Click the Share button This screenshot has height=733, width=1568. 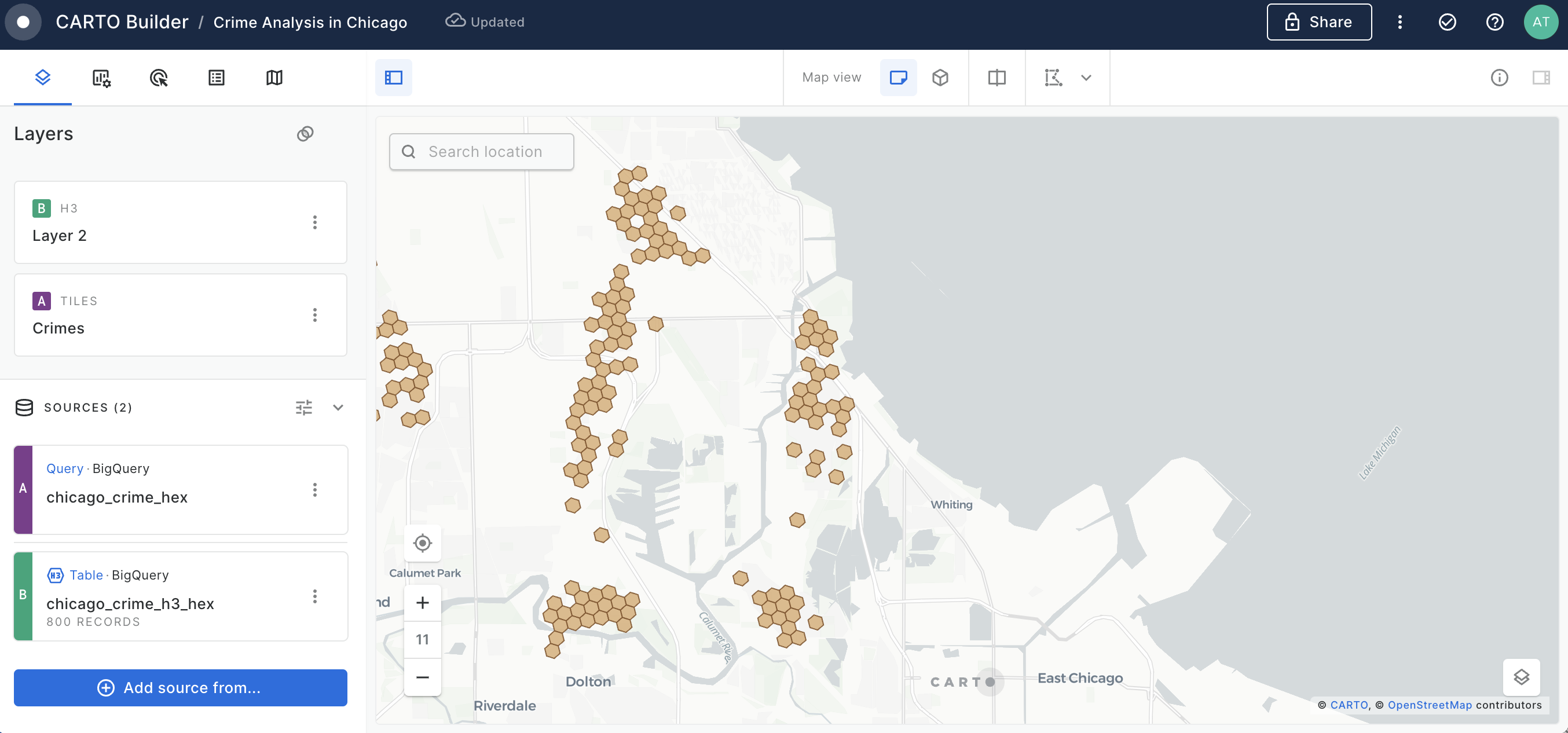coord(1319,22)
